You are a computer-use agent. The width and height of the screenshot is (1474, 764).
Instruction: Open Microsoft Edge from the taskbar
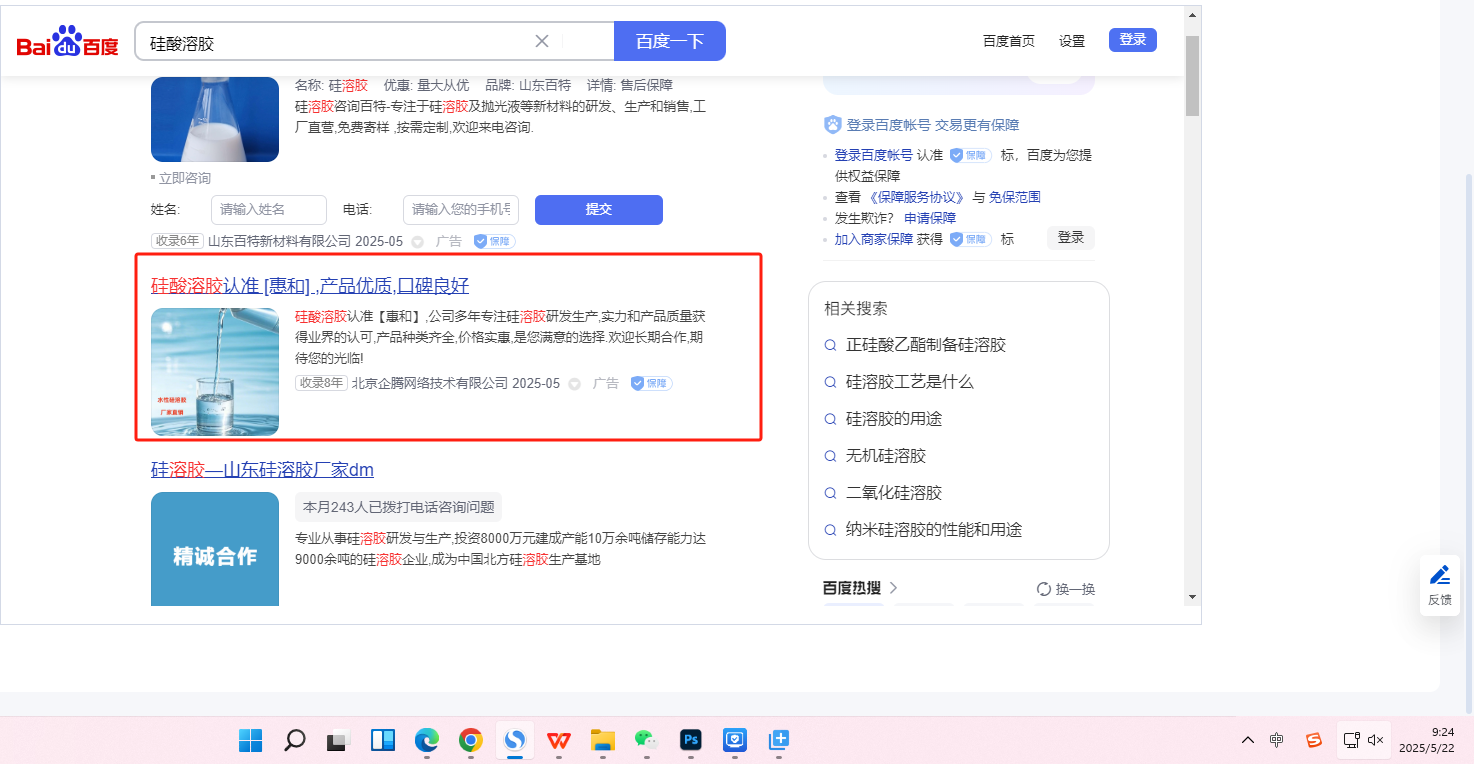tap(427, 740)
